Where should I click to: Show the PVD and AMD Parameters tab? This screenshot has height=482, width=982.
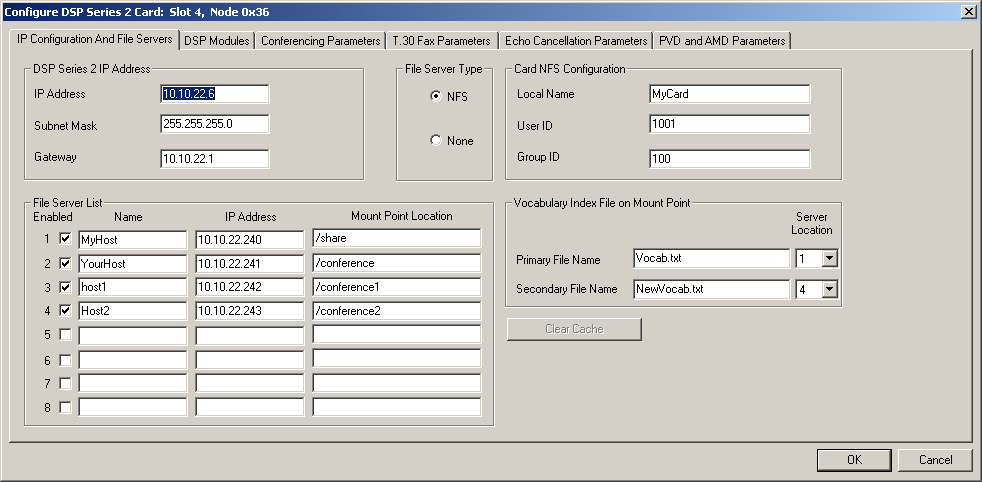[721, 41]
